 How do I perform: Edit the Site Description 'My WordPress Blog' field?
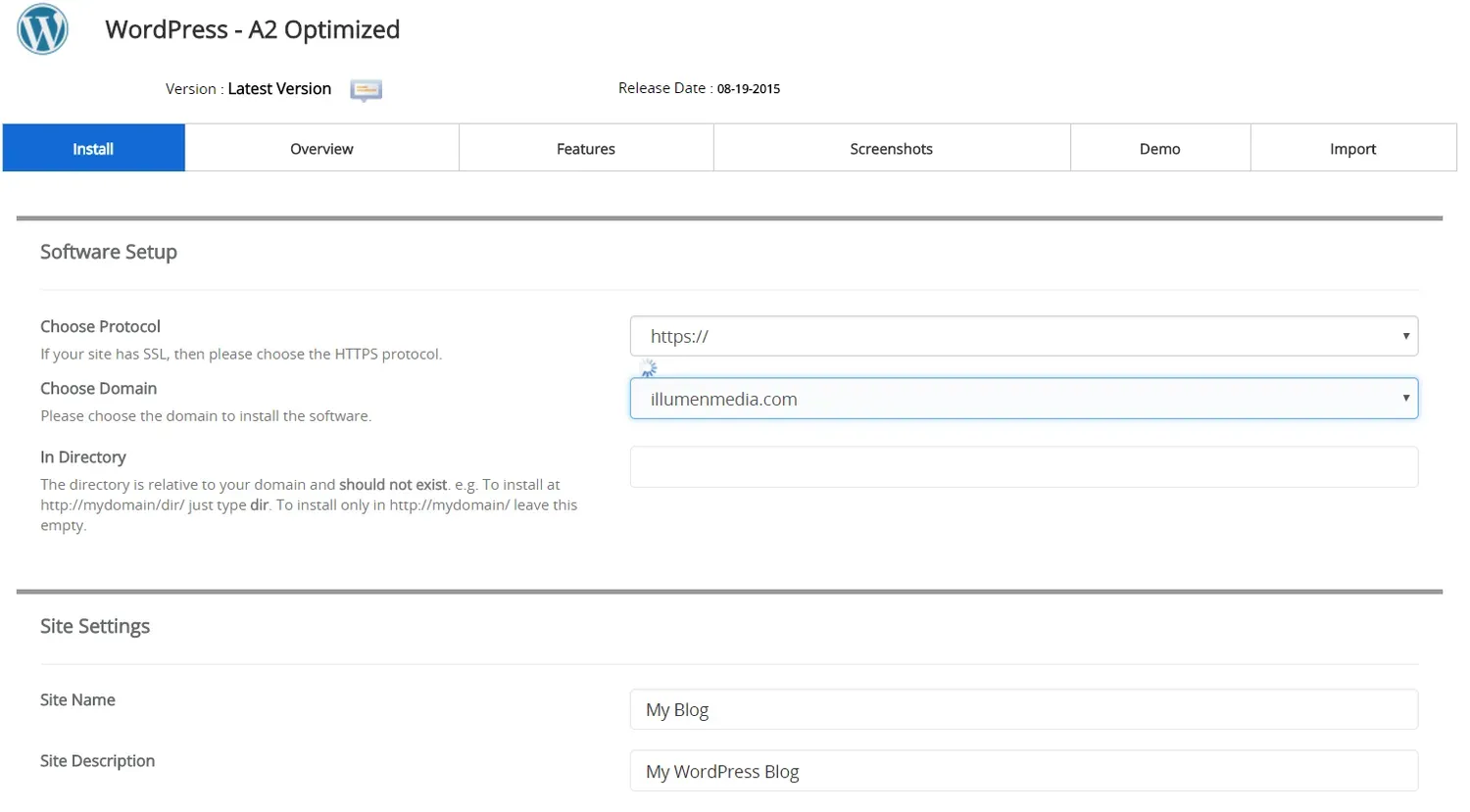pyautogui.click(x=1024, y=772)
